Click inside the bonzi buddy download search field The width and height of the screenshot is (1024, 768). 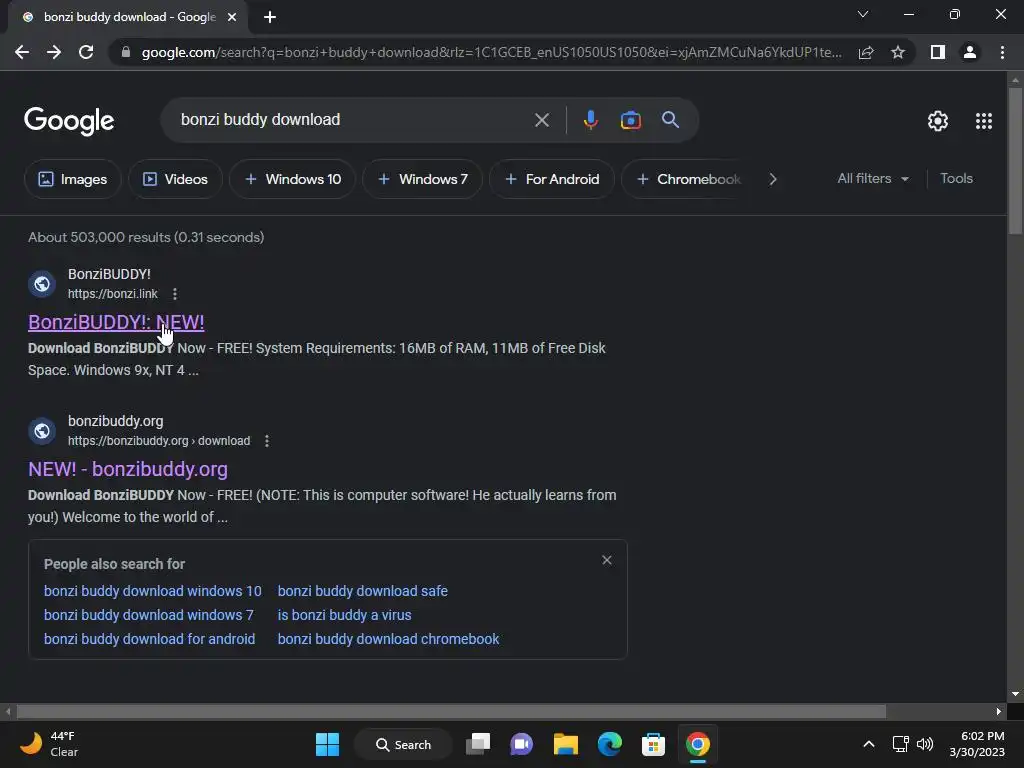353,120
